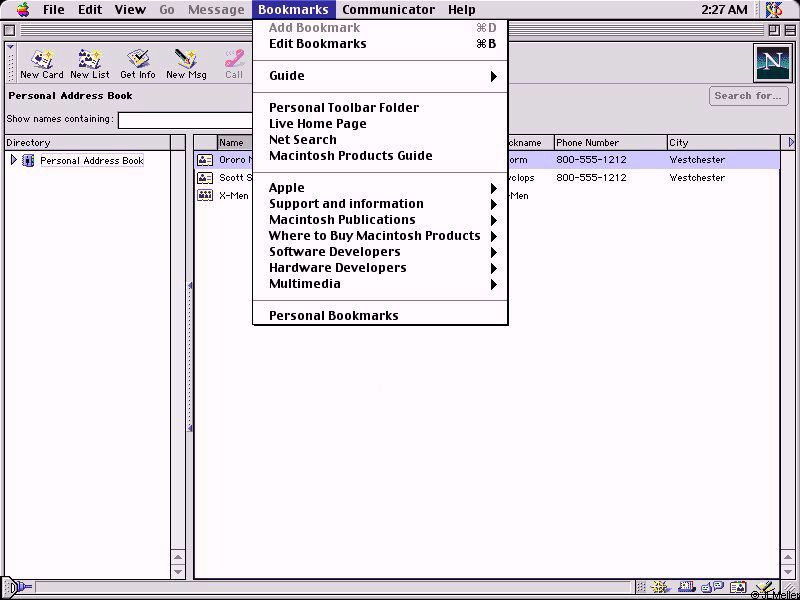Click the contact list vertical scrollbar down arrow
The width and height of the screenshot is (800, 600).
[787, 572]
